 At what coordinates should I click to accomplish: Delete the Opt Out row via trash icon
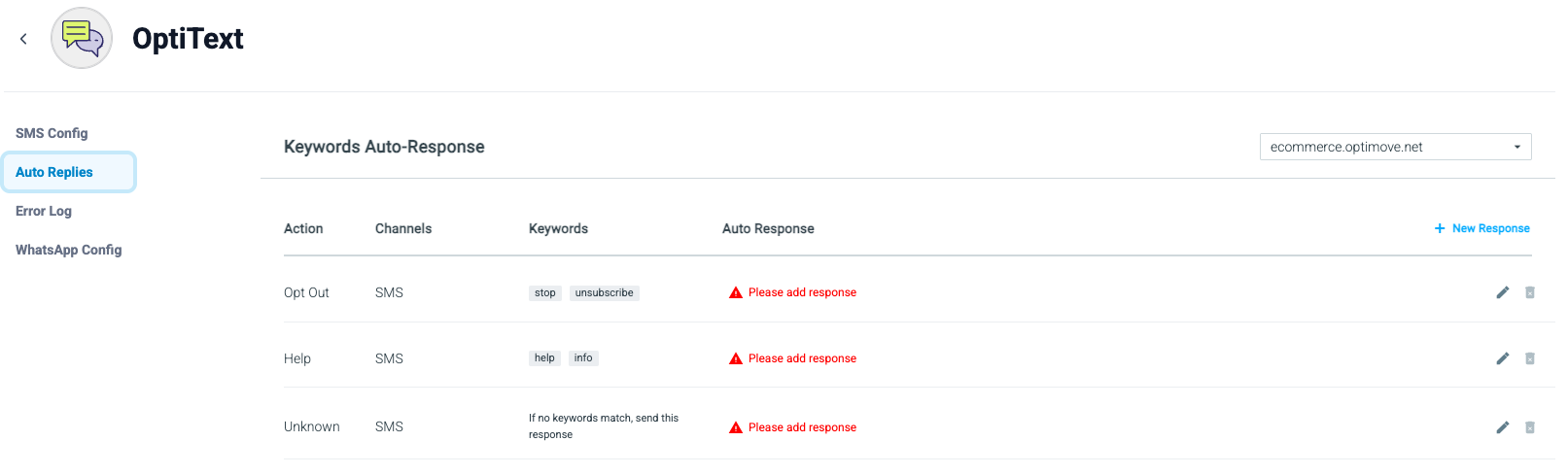click(x=1529, y=292)
